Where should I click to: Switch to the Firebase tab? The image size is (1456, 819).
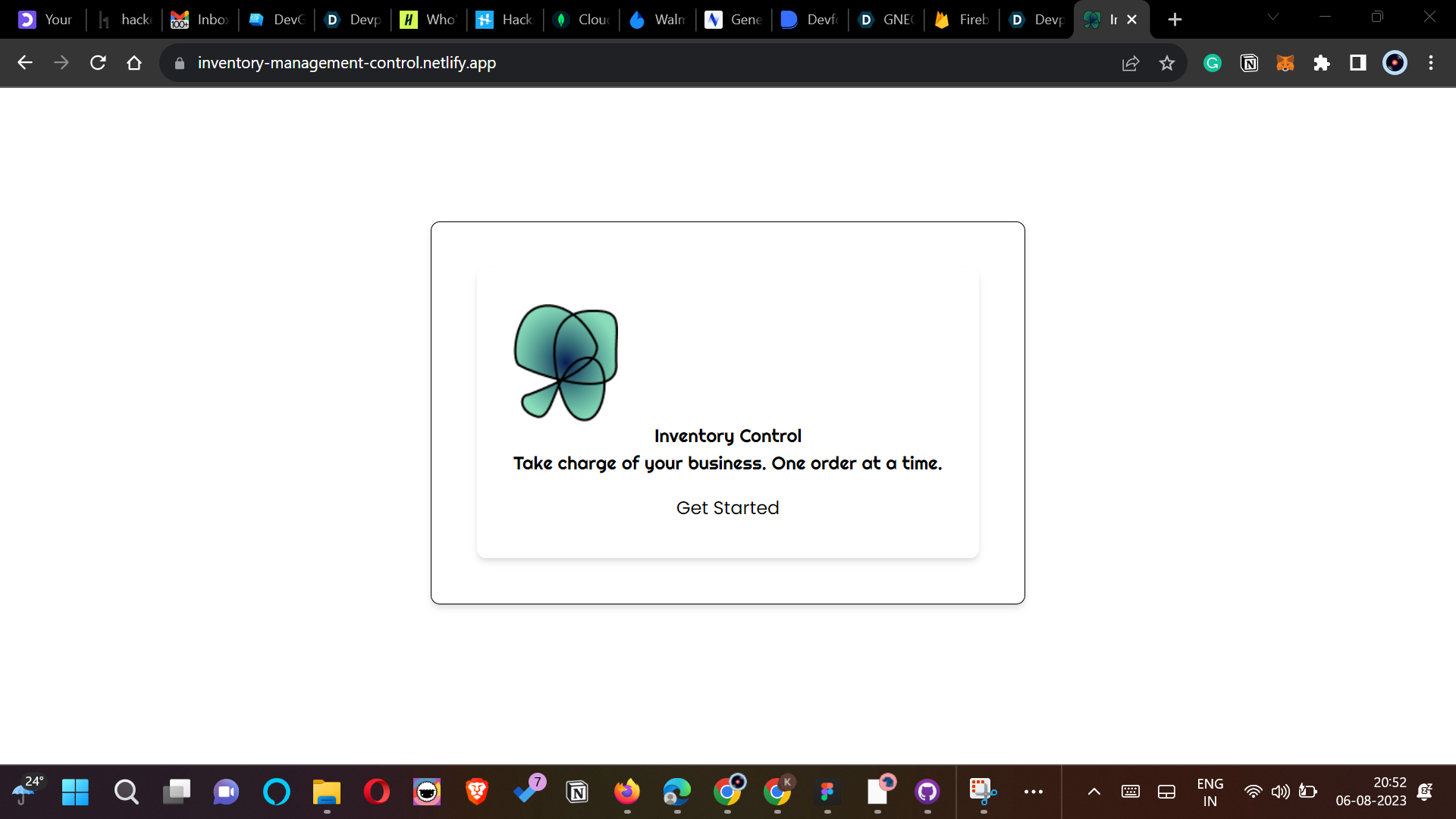(x=962, y=20)
